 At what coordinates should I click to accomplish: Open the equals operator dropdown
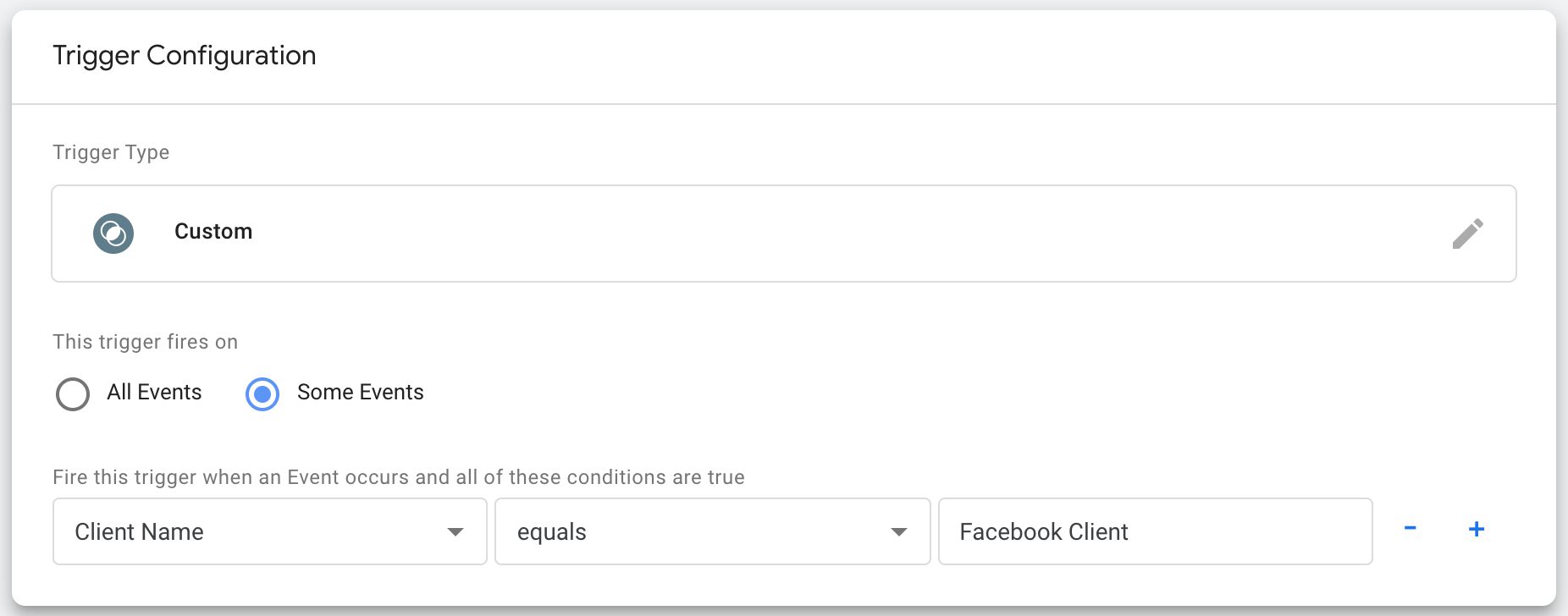(712, 531)
